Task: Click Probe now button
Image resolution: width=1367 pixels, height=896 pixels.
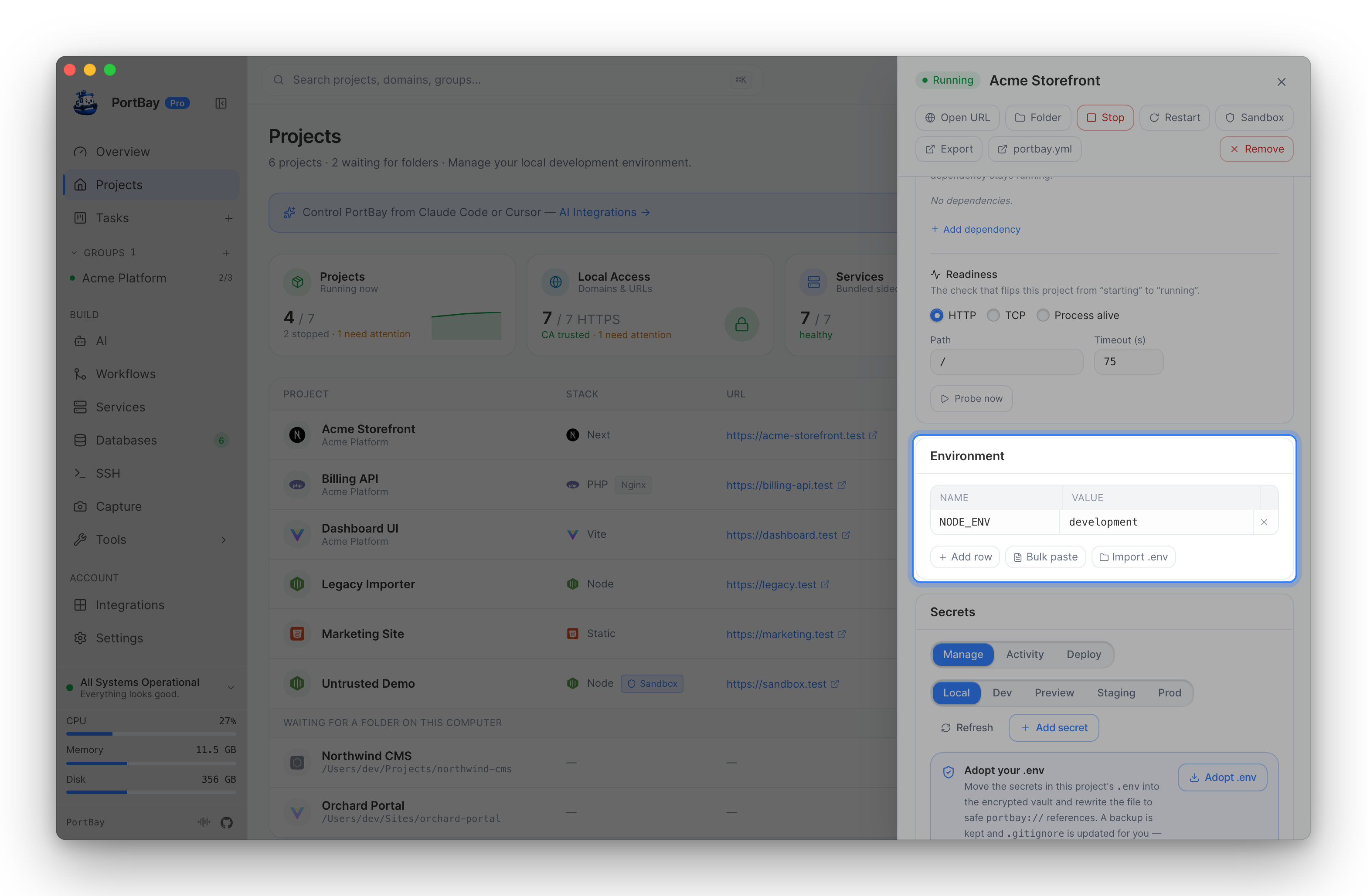Action: [x=971, y=399]
